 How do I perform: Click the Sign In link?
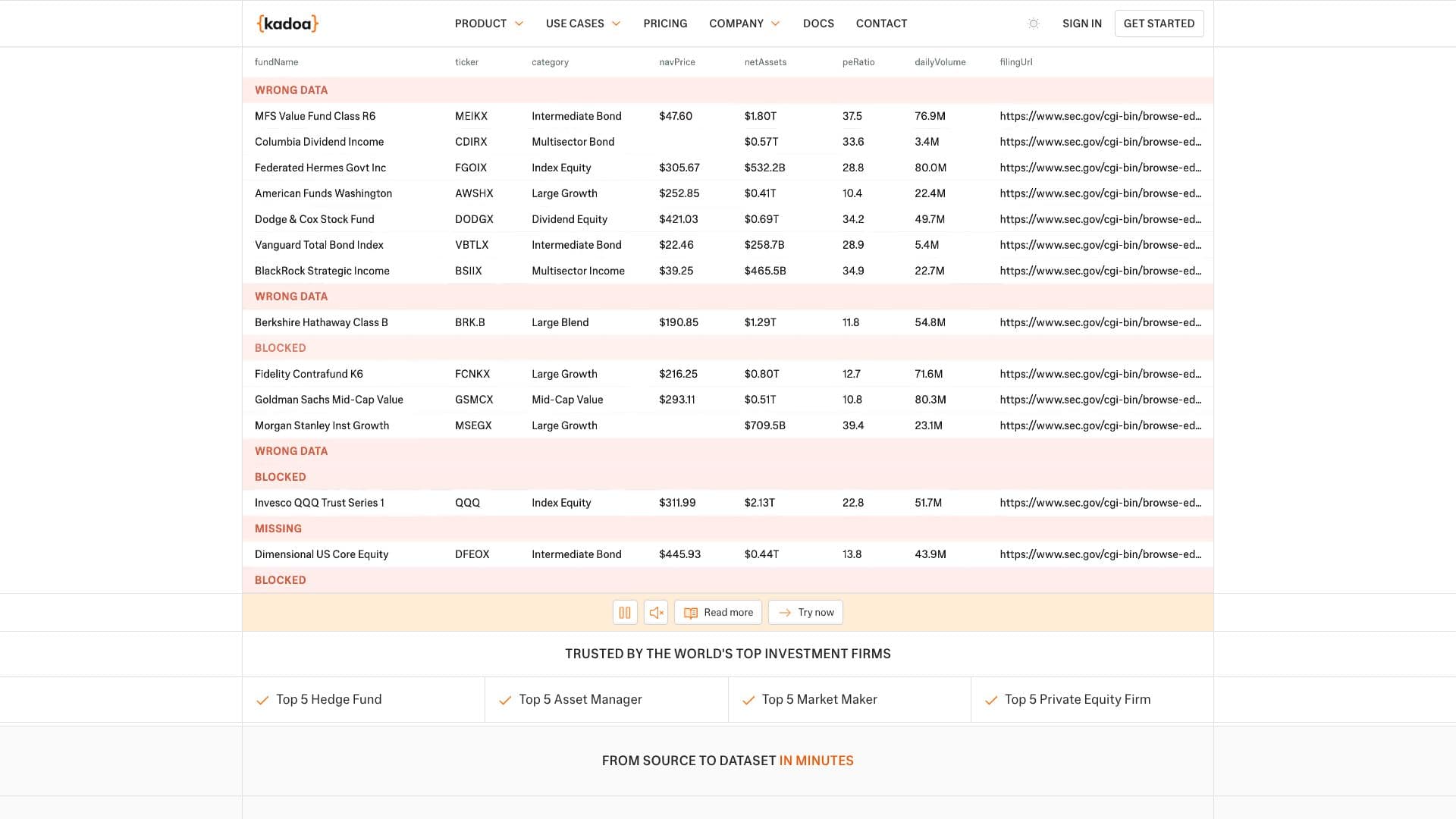(1081, 24)
